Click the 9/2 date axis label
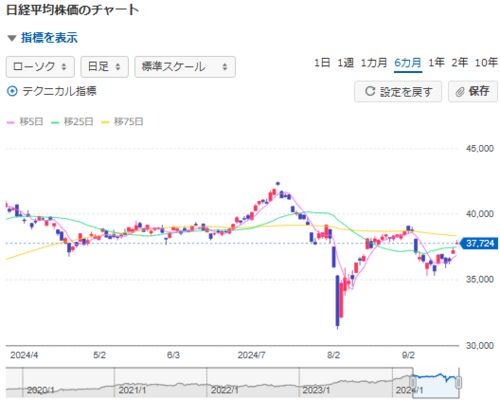The height and width of the screenshot is (400, 500). [x=408, y=355]
